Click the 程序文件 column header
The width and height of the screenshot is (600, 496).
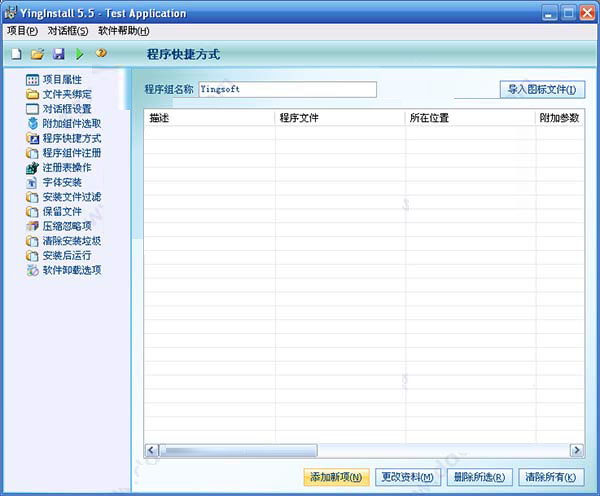coord(340,117)
